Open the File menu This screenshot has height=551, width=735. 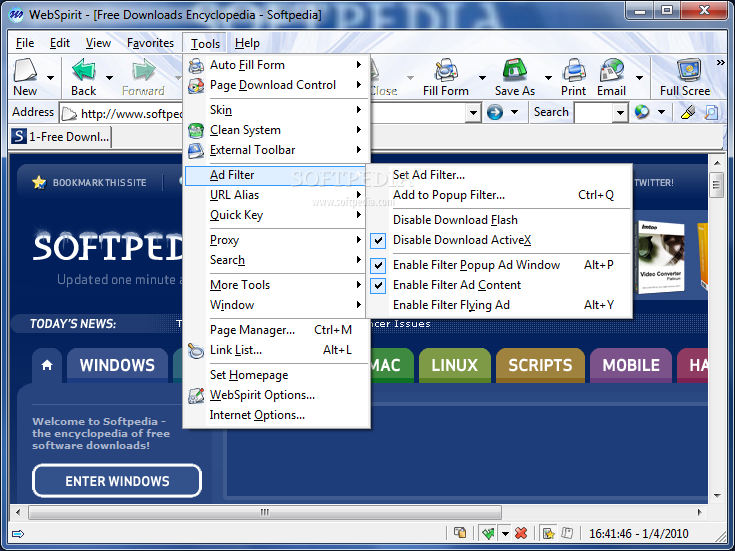click(x=25, y=43)
